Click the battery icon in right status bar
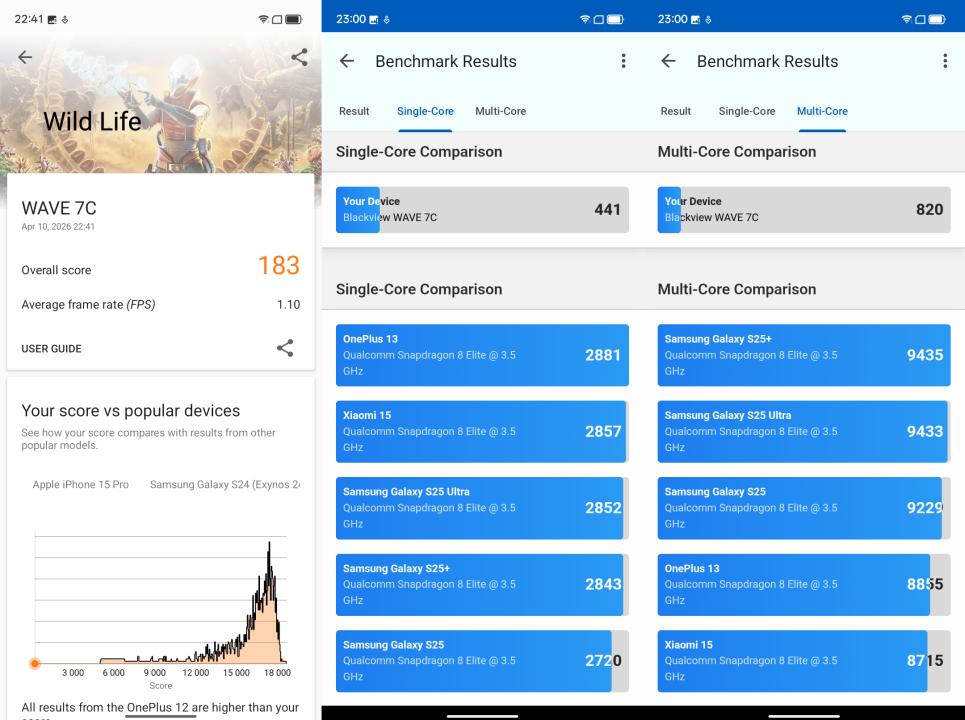Image resolution: width=965 pixels, height=720 pixels. 937,19
